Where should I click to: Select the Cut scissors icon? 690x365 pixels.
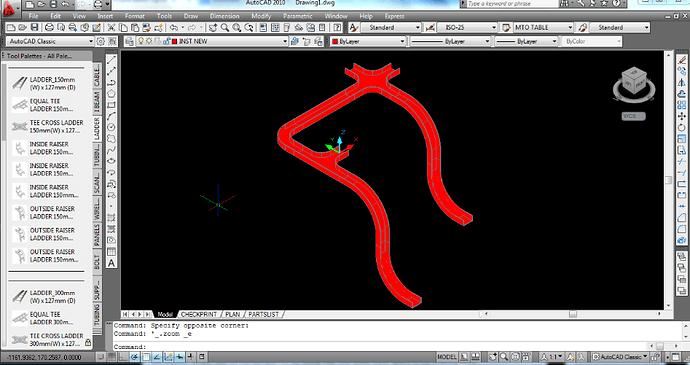click(111, 27)
